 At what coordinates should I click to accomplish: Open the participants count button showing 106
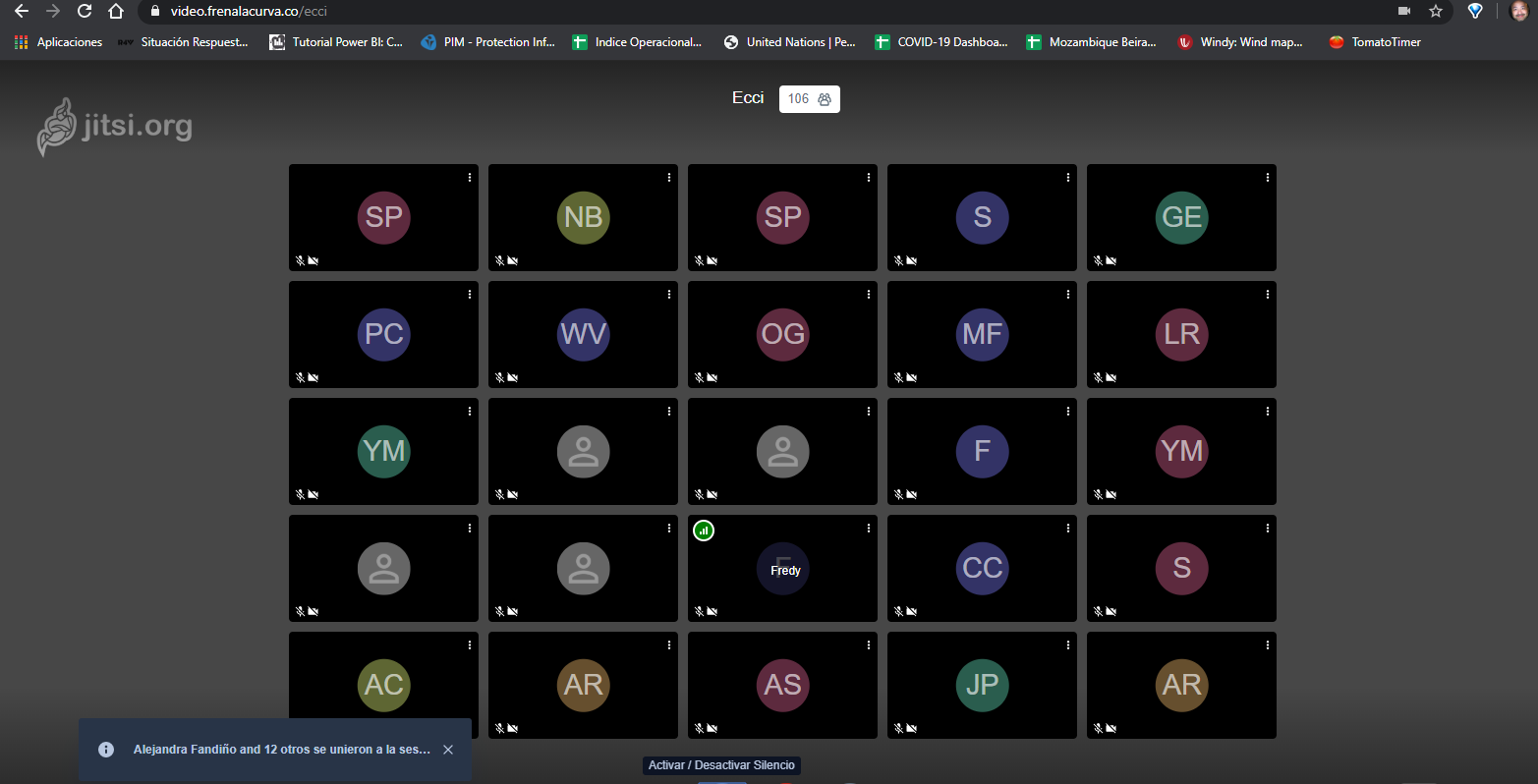point(810,99)
